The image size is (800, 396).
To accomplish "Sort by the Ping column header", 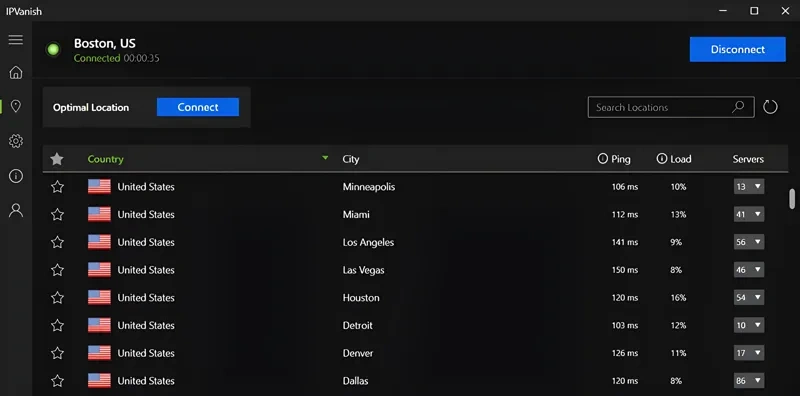I will 620,159.
